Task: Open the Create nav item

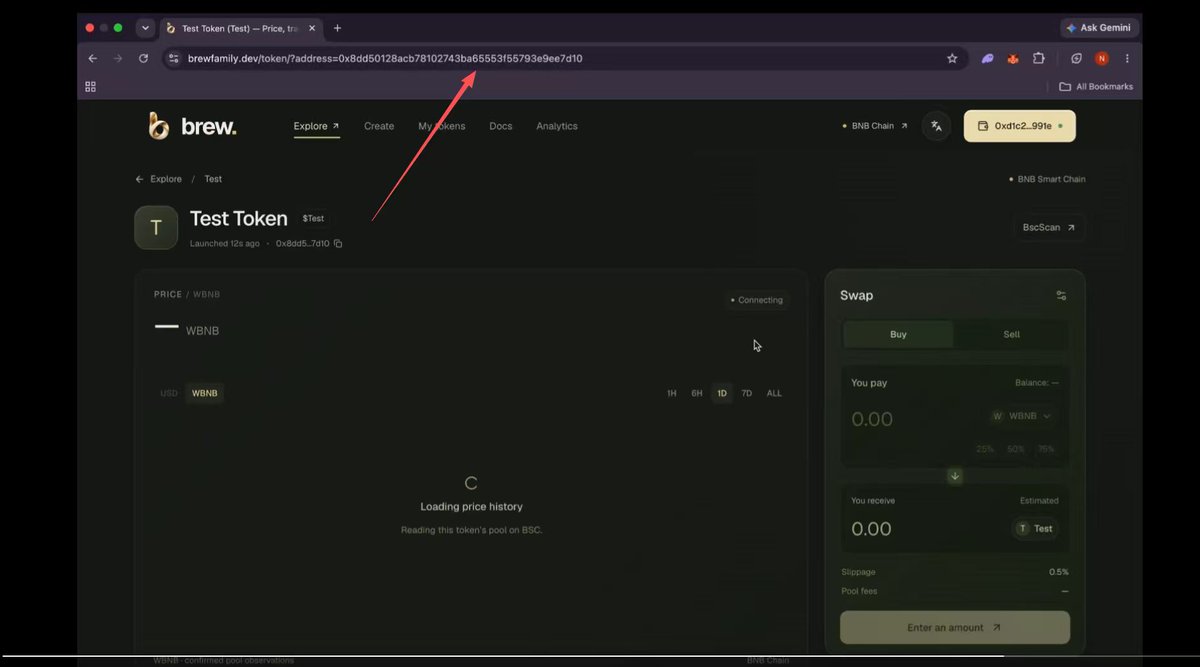Action: click(x=379, y=126)
